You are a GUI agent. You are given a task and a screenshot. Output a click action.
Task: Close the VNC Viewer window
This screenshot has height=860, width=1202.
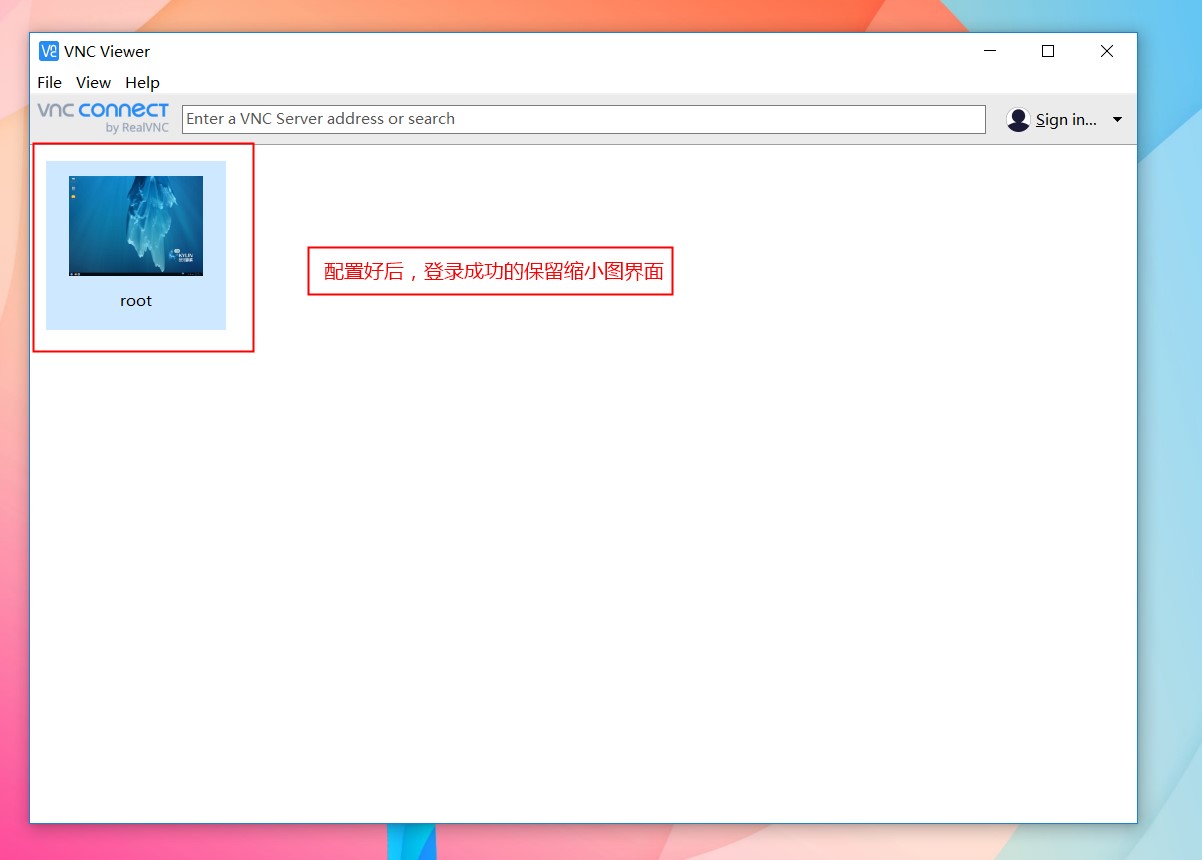coord(1107,51)
